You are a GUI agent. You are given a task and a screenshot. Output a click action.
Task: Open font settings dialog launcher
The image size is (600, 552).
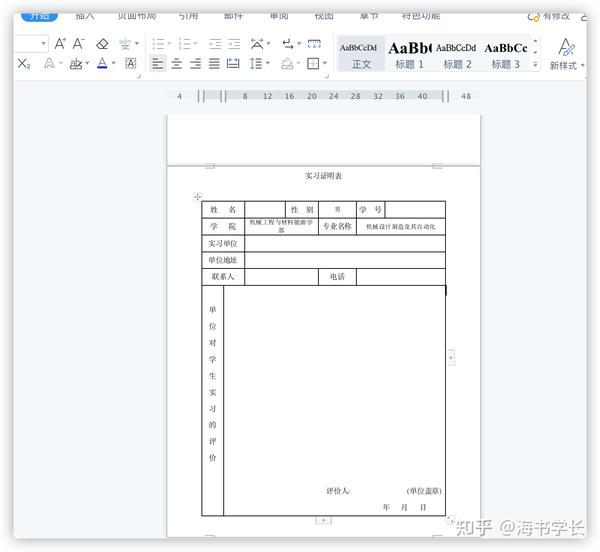click(x=139, y=77)
